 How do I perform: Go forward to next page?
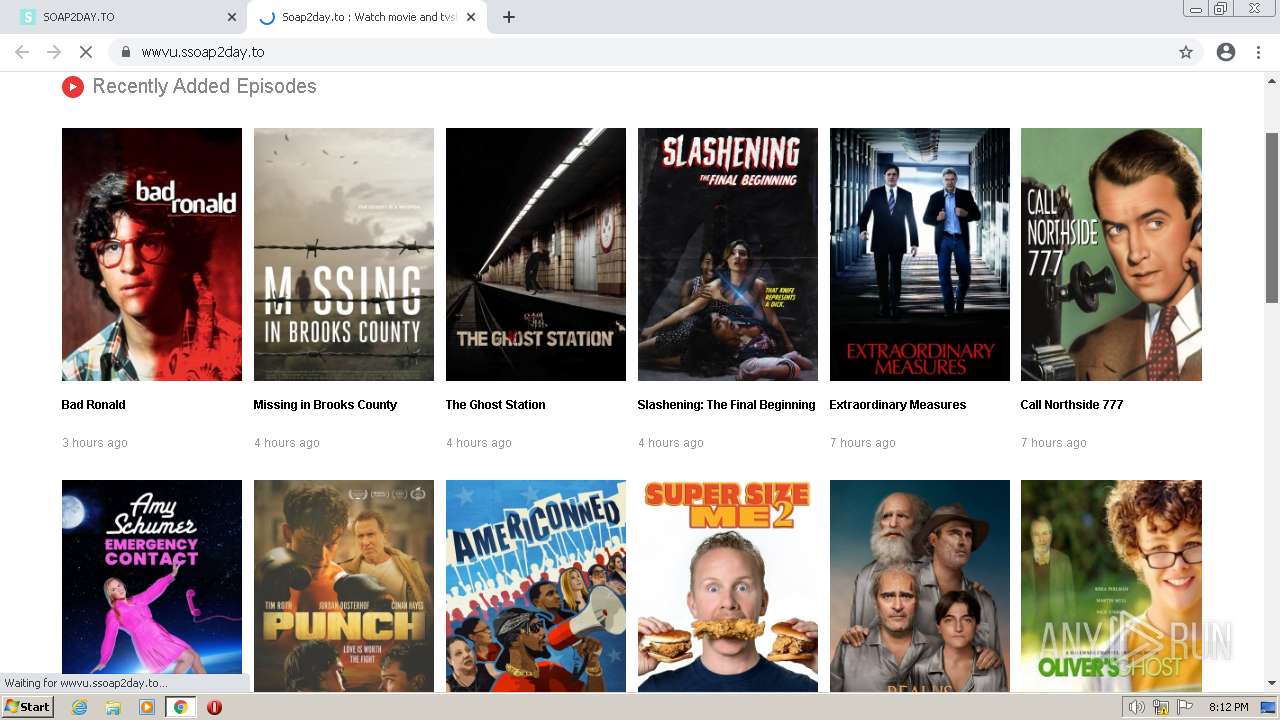point(54,52)
